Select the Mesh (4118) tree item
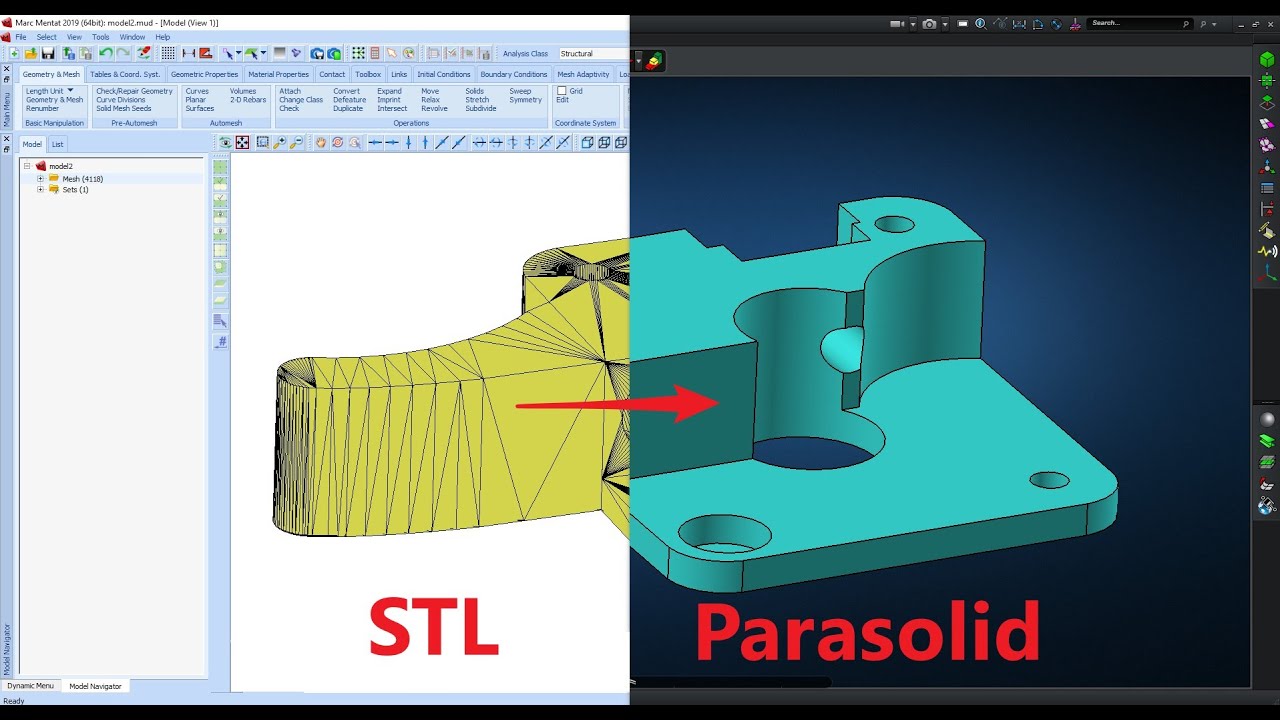Screen dimensions: 1280x720 (82, 178)
